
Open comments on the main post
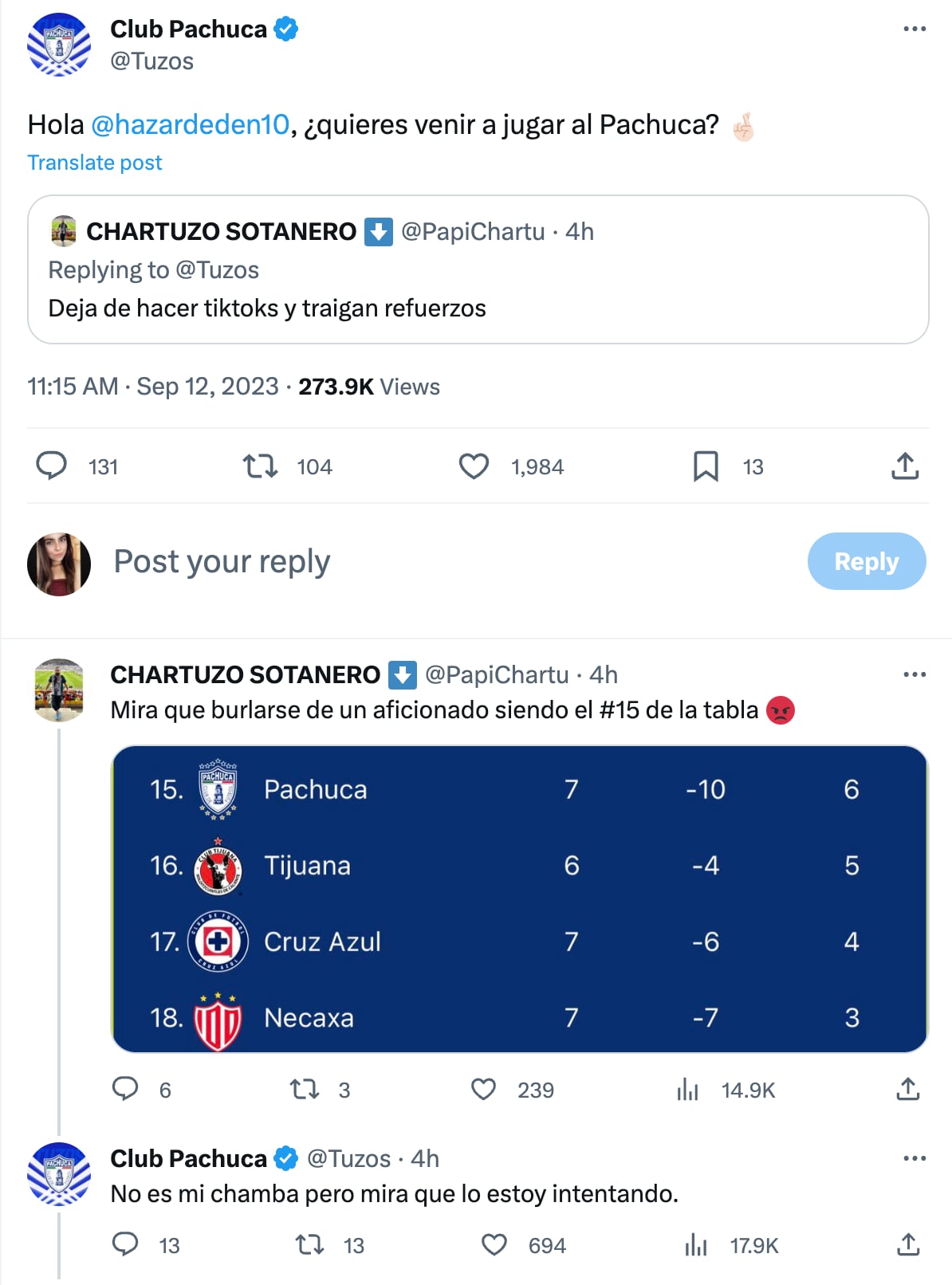(x=52, y=466)
